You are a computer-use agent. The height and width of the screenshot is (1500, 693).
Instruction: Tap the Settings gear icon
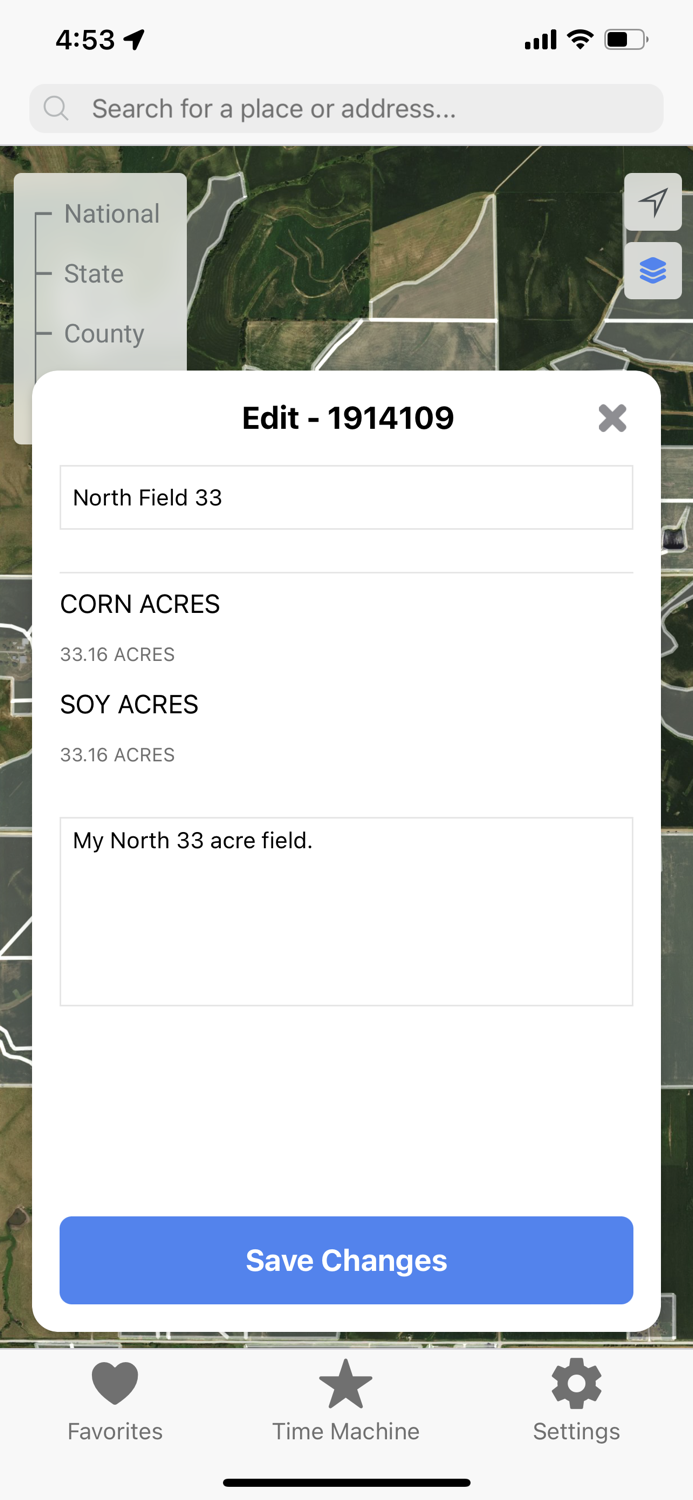tap(577, 1384)
